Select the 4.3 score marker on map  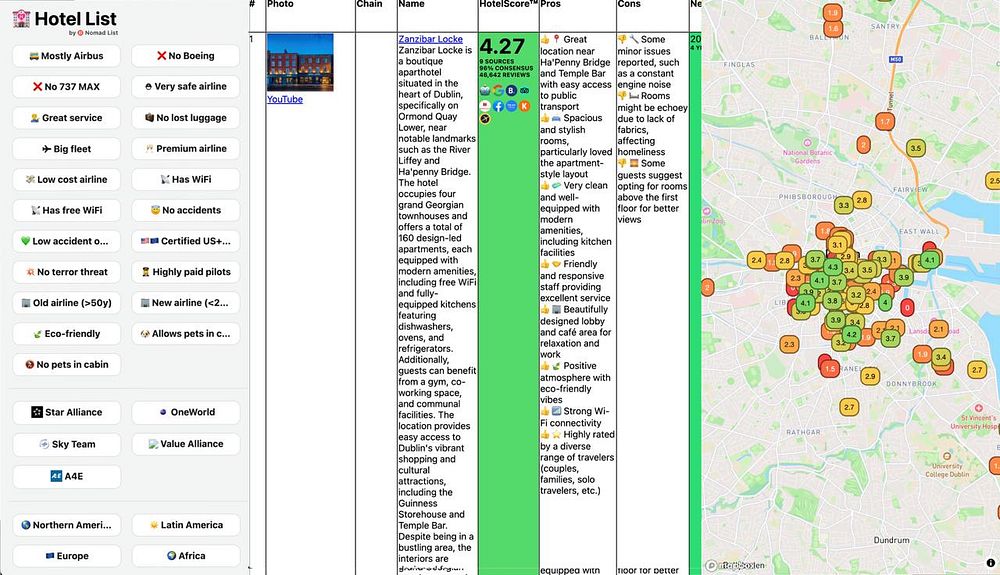click(x=832, y=267)
